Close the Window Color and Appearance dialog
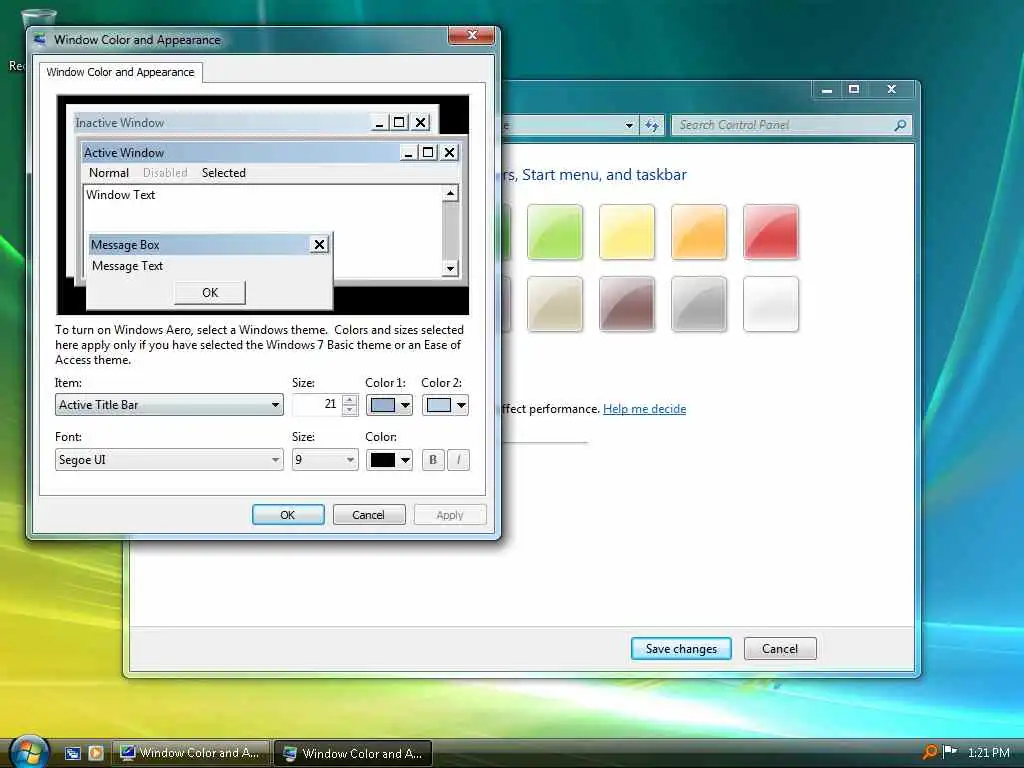The width and height of the screenshot is (1024, 768). pos(472,35)
